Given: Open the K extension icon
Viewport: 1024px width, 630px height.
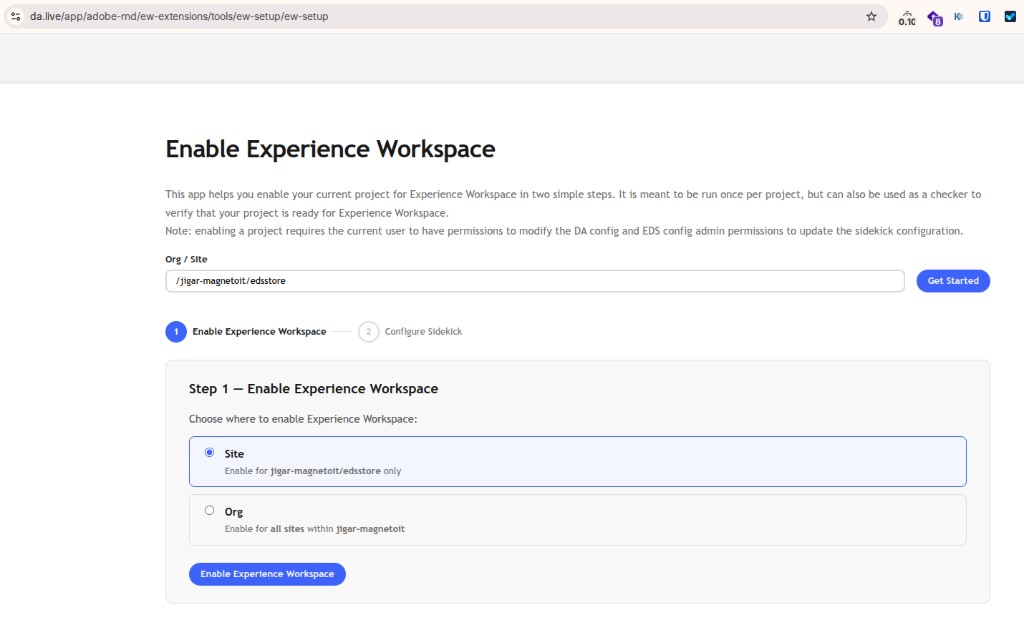Looking at the screenshot, I should [958, 16].
